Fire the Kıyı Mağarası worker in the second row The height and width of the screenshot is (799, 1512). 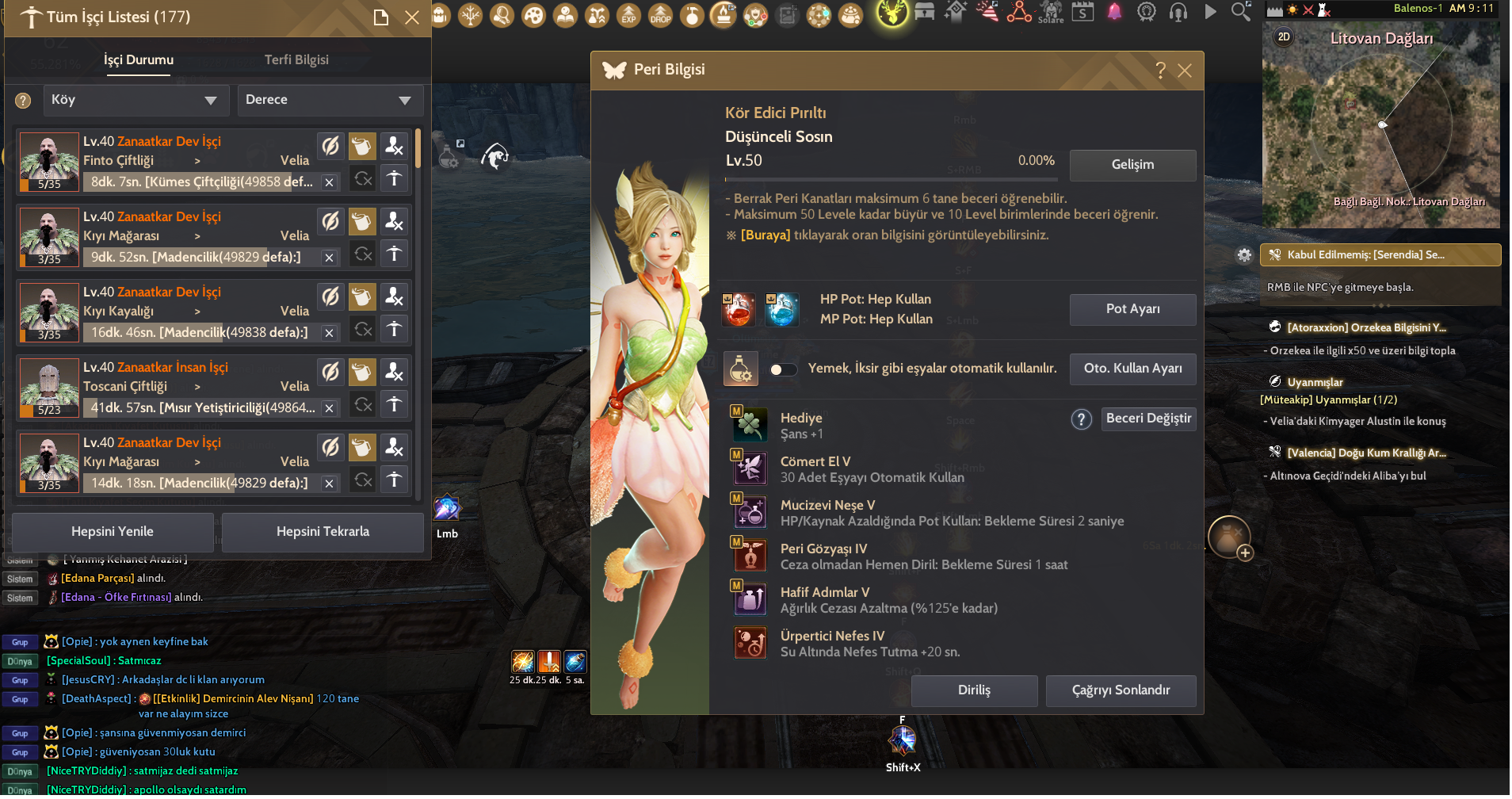394,221
